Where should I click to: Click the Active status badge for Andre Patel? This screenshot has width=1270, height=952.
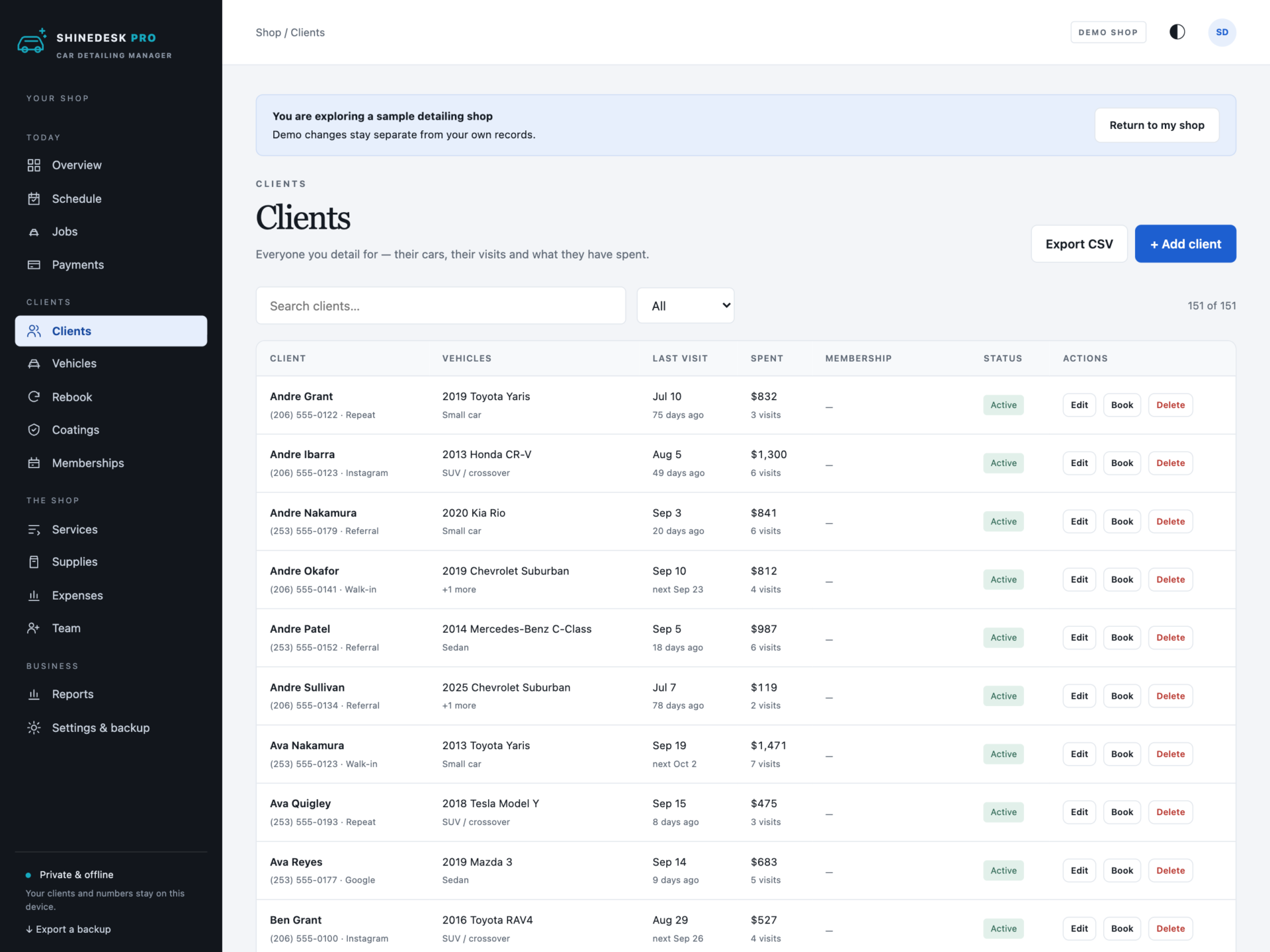click(x=1003, y=638)
